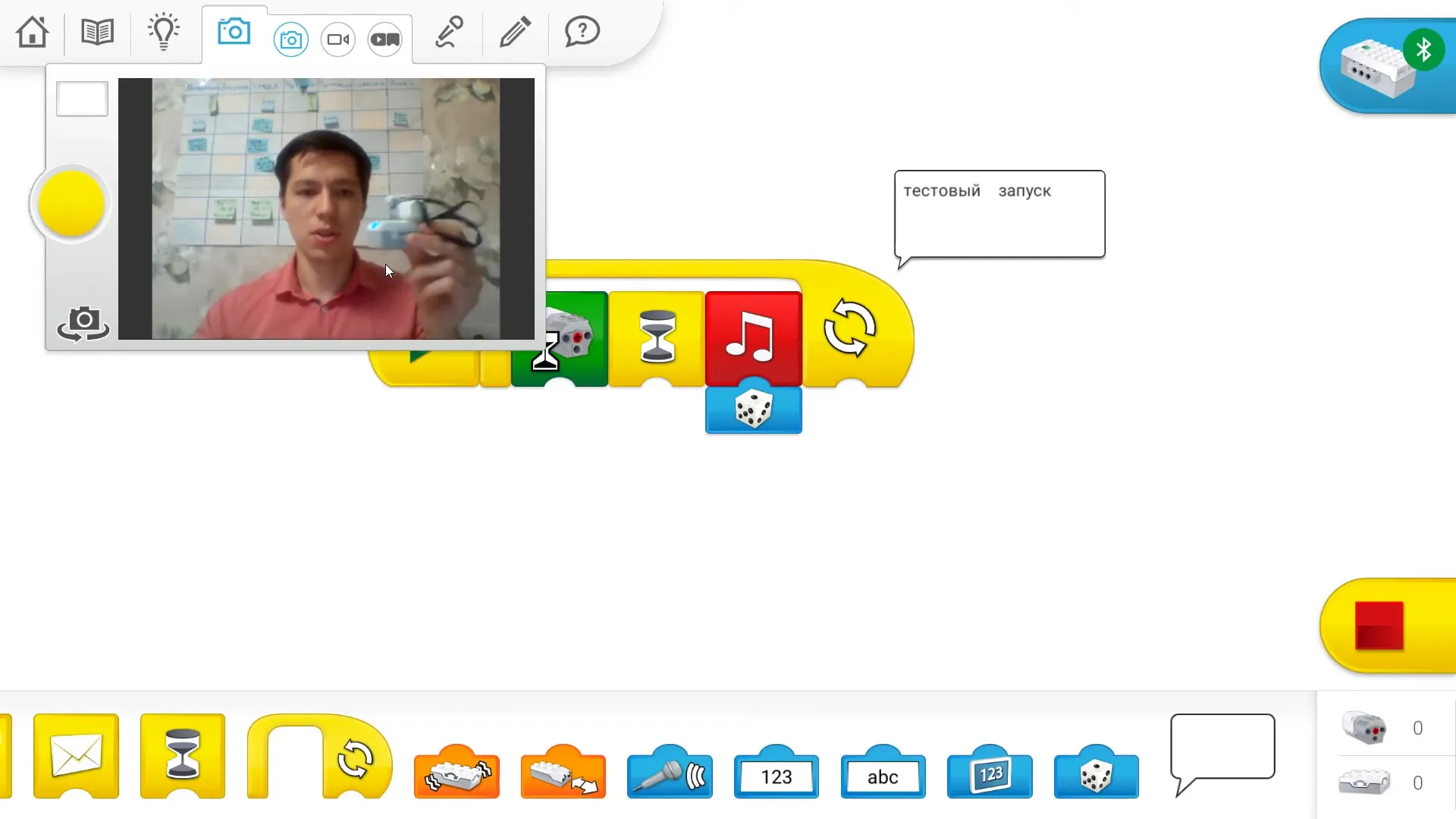Screen dimensions: 1456x819
Task: Stop the program with the red square
Action: click(x=1379, y=626)
